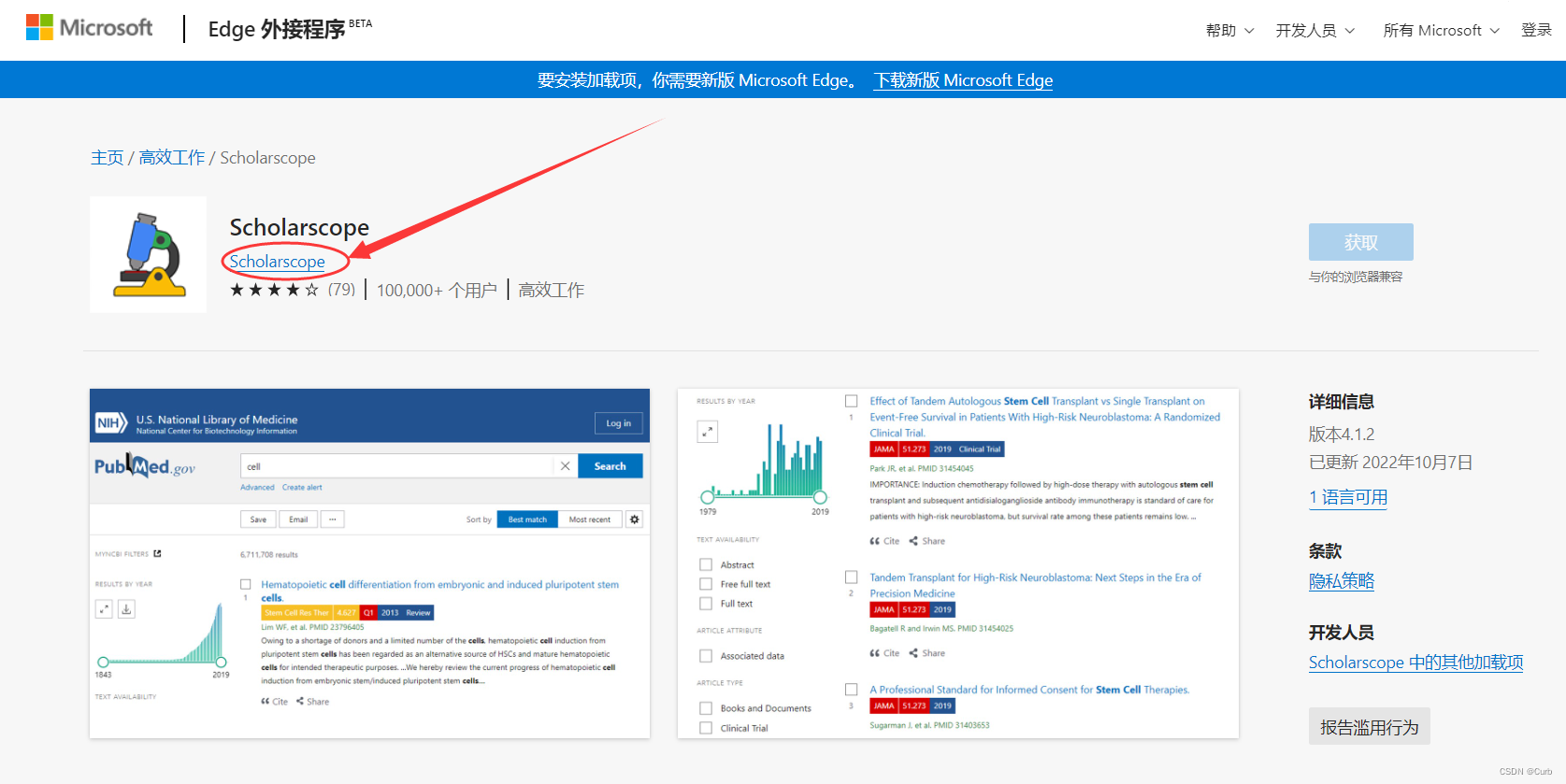Screen dimensions: 1566x784
Task: Click the 高效工作 category next to user count
Action: tap(552, 291)
